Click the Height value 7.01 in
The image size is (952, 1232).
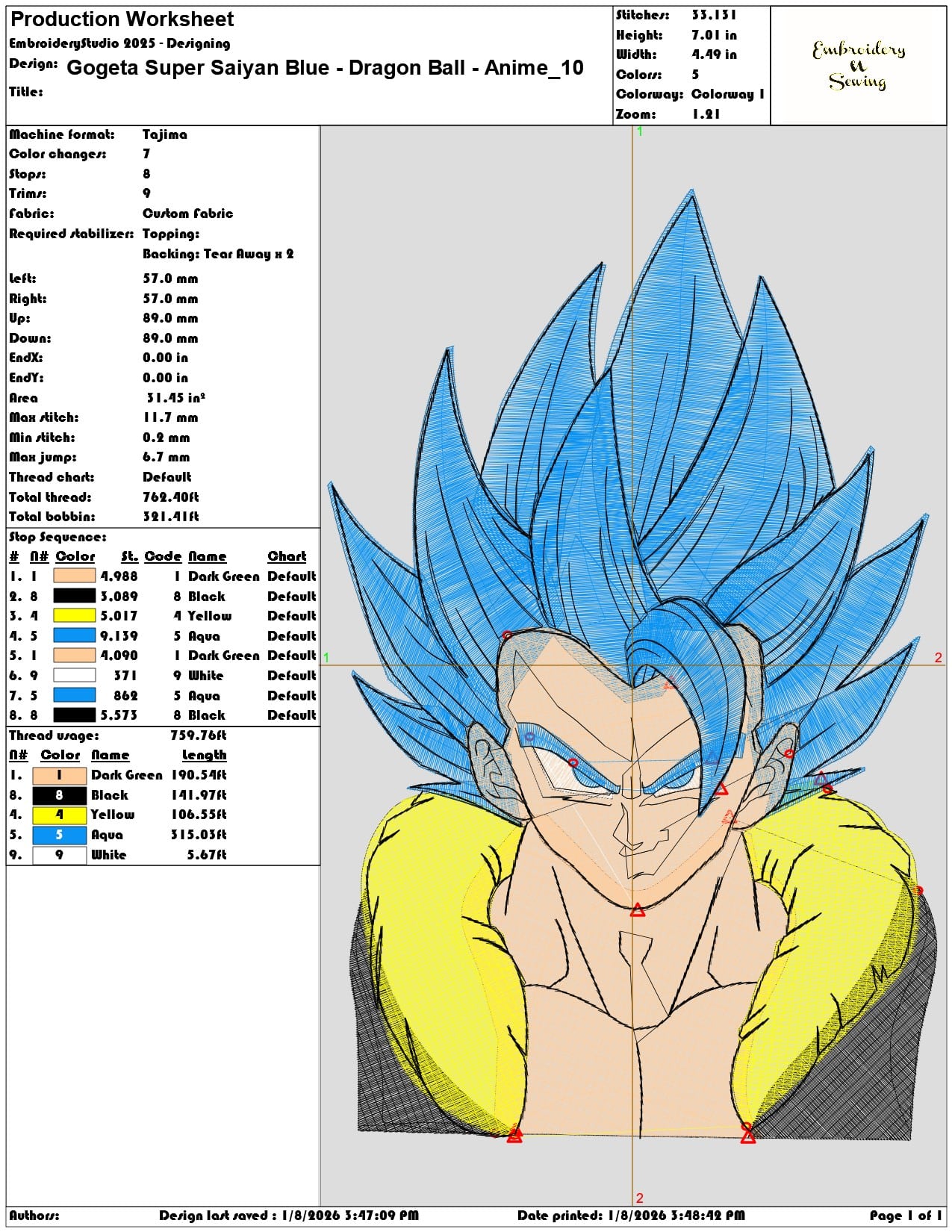click(714, 35)
